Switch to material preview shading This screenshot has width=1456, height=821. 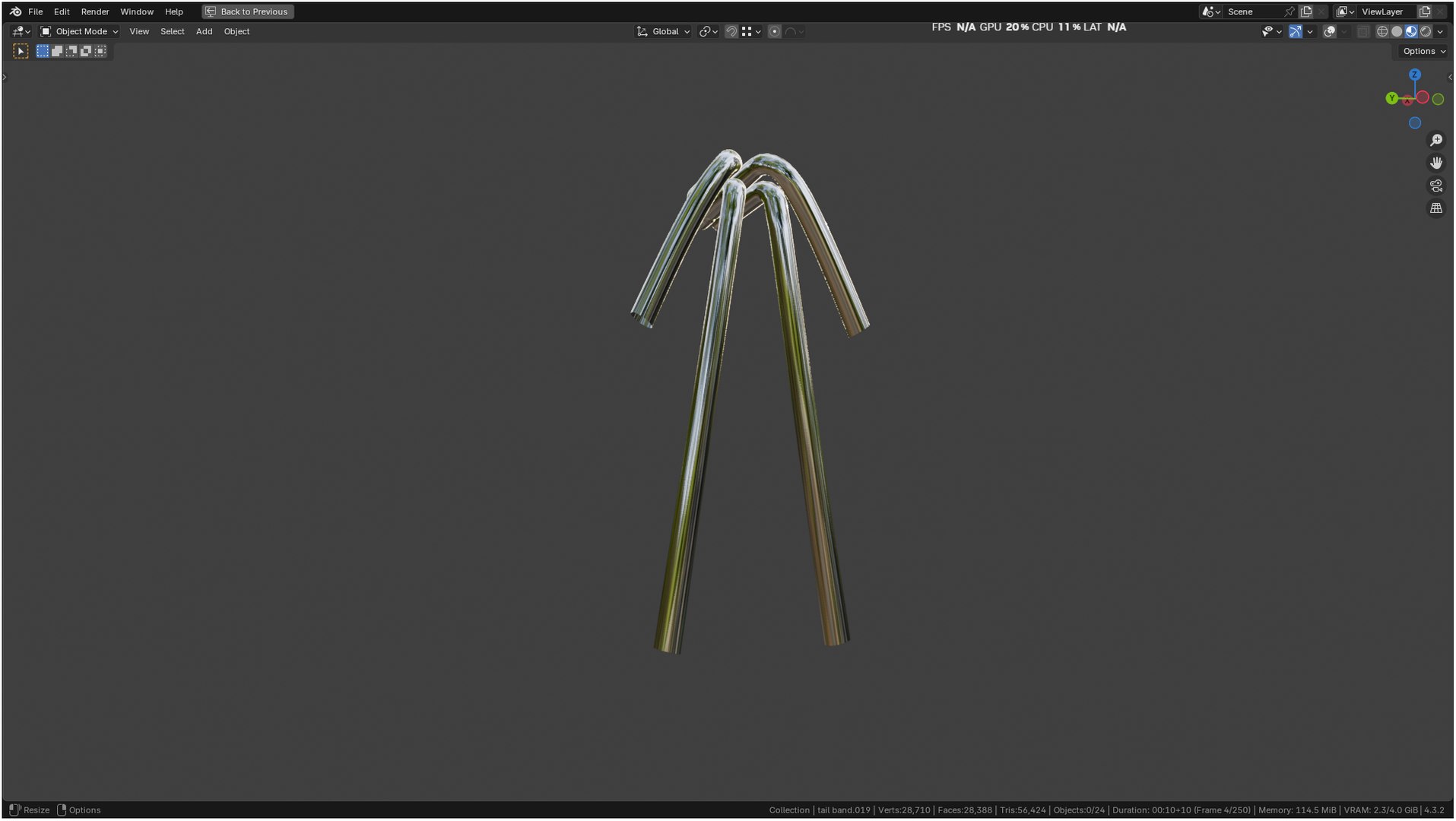[1411, 31]
